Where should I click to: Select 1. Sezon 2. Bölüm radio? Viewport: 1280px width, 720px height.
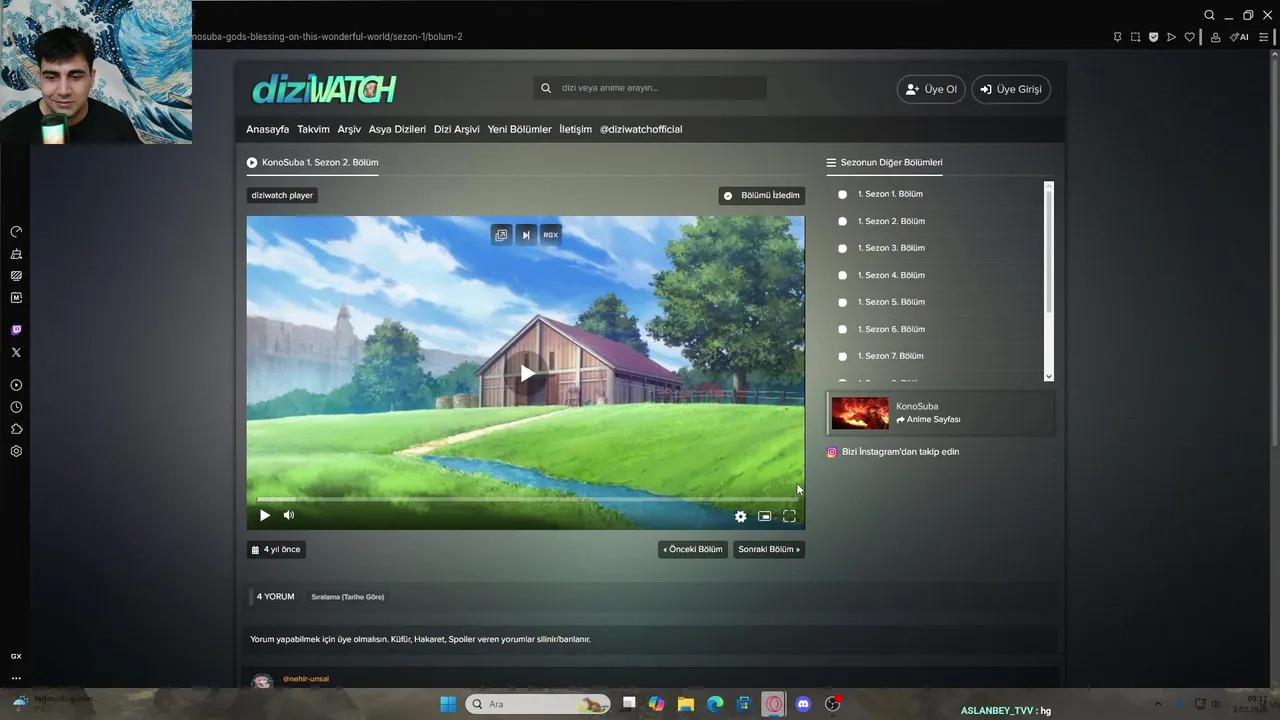coord(842,222)
